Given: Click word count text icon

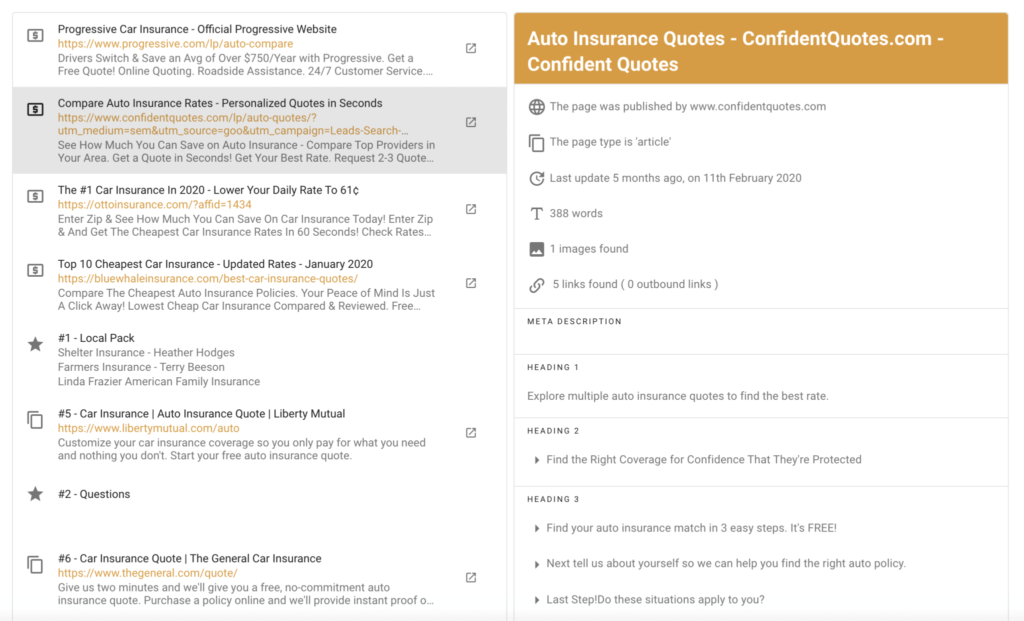Looking at the screenshot, I should pyautogui.click(x=537, y=214).
